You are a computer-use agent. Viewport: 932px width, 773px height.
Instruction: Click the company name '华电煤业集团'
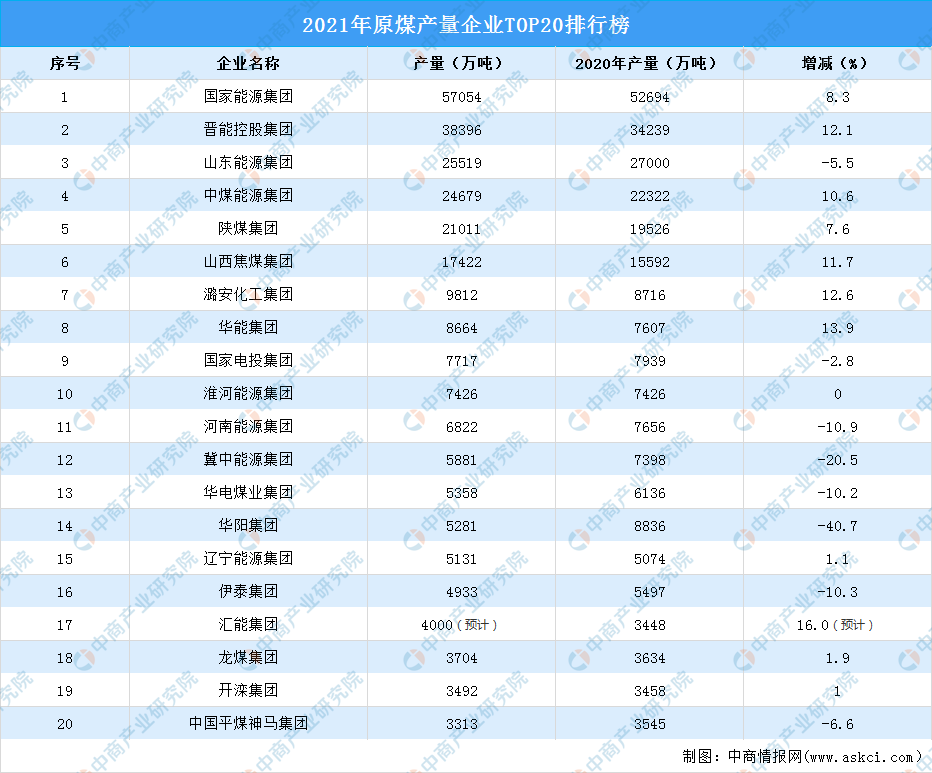[248, 492]
